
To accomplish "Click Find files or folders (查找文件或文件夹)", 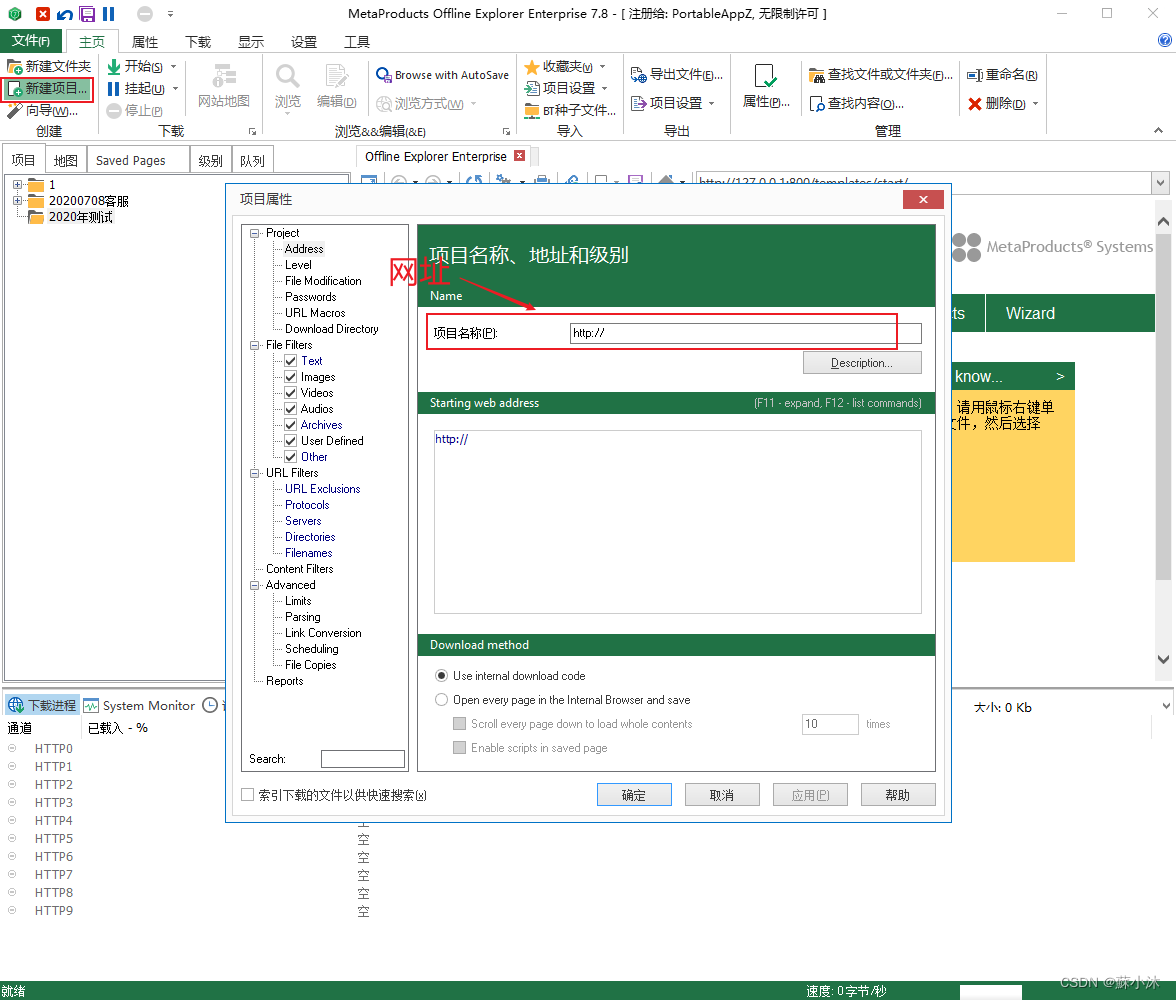I will click(880, 74).
